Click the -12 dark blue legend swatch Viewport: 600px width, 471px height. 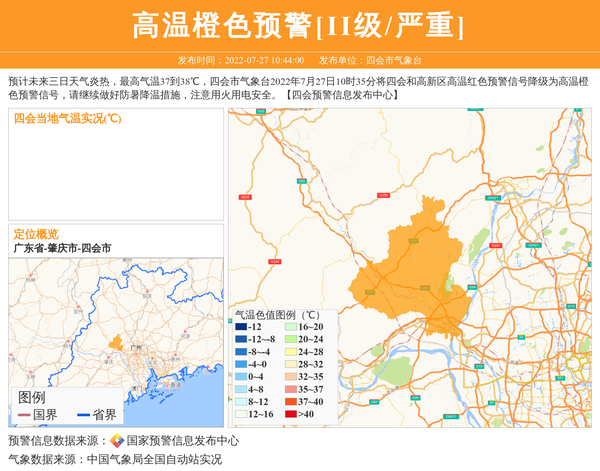point(240,327)
